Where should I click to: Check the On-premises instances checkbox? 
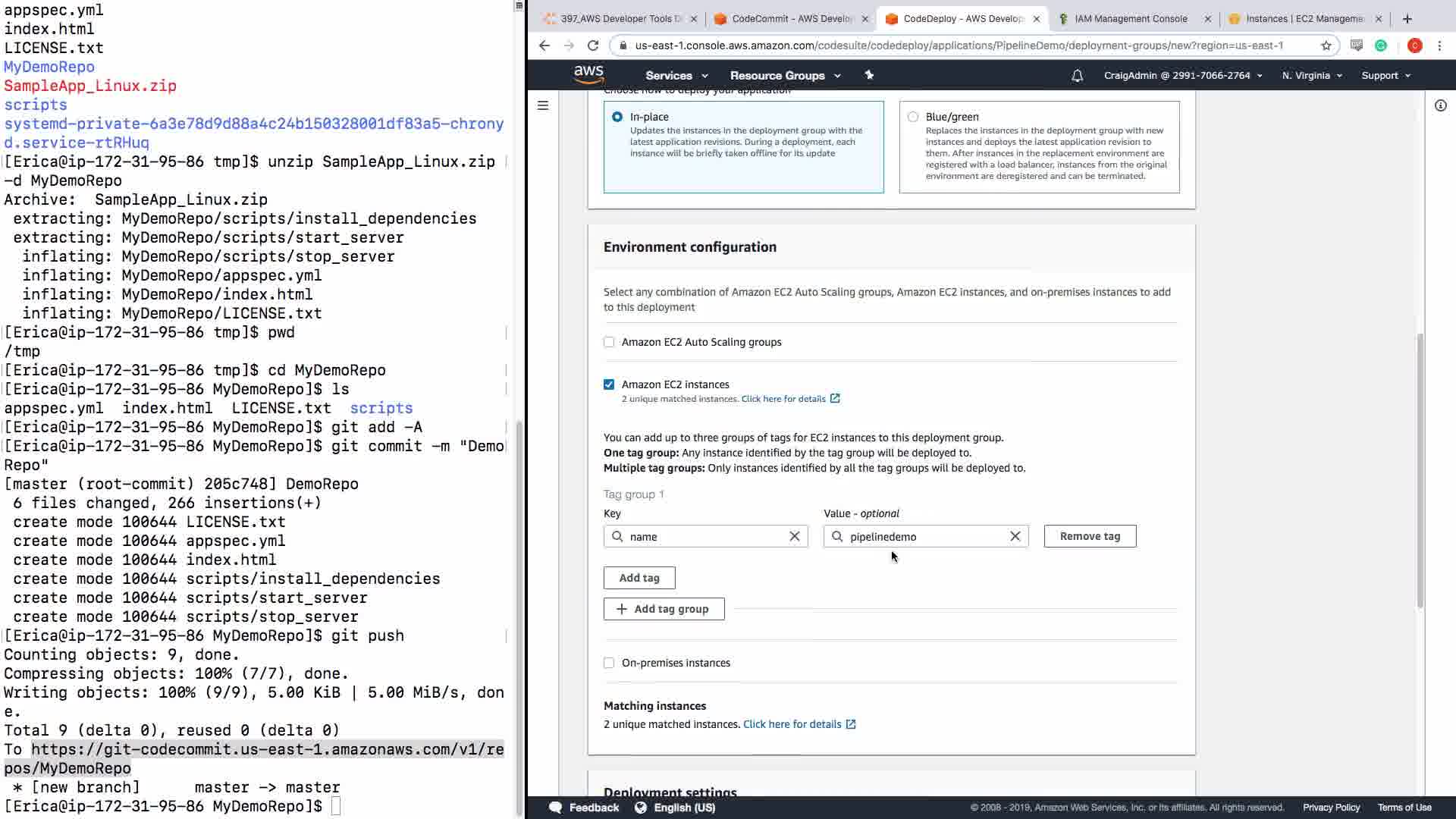click(x=609, y=663)
